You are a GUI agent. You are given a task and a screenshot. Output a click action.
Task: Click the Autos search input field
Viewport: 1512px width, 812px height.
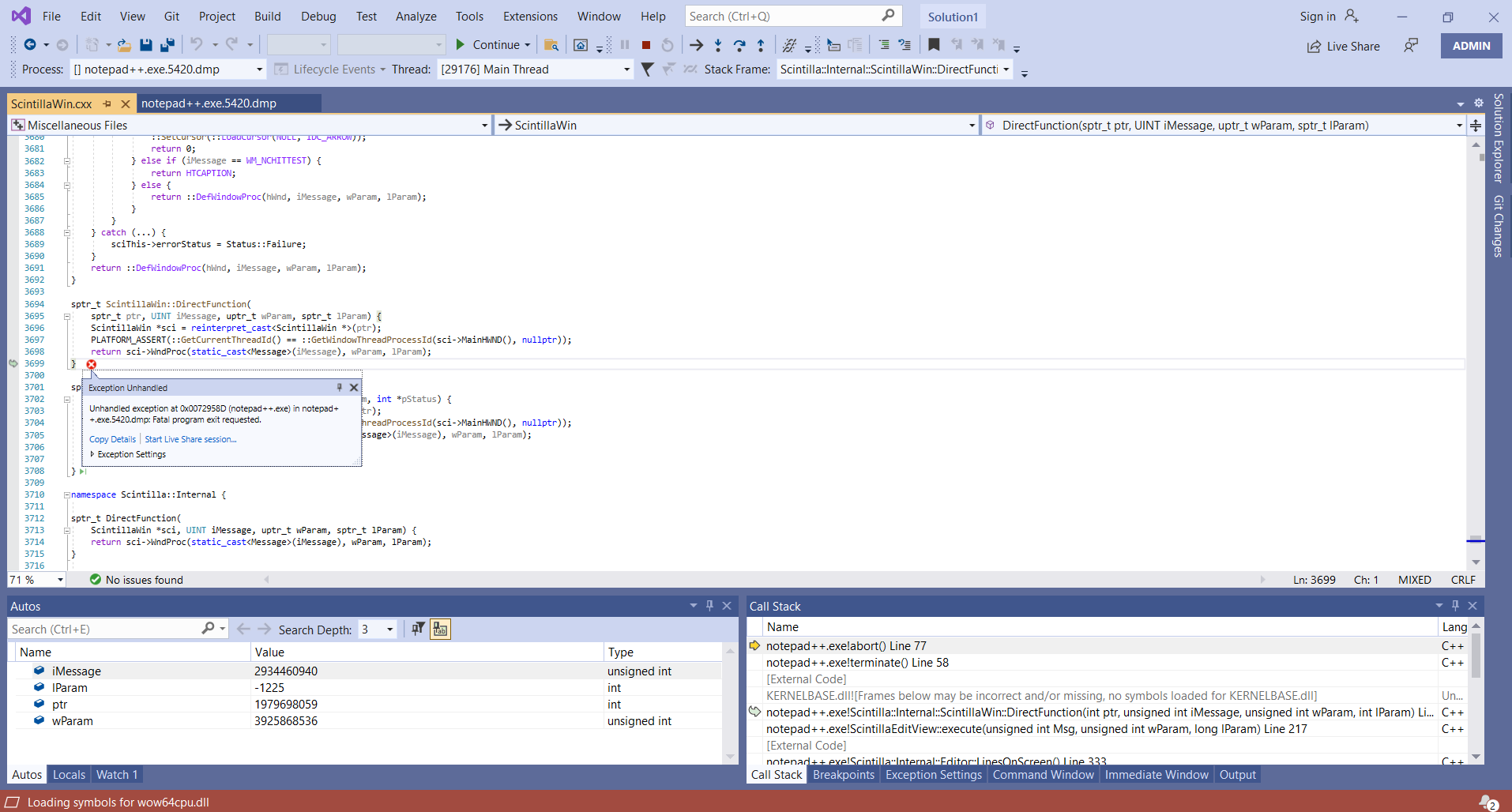[x=103, y=630]
